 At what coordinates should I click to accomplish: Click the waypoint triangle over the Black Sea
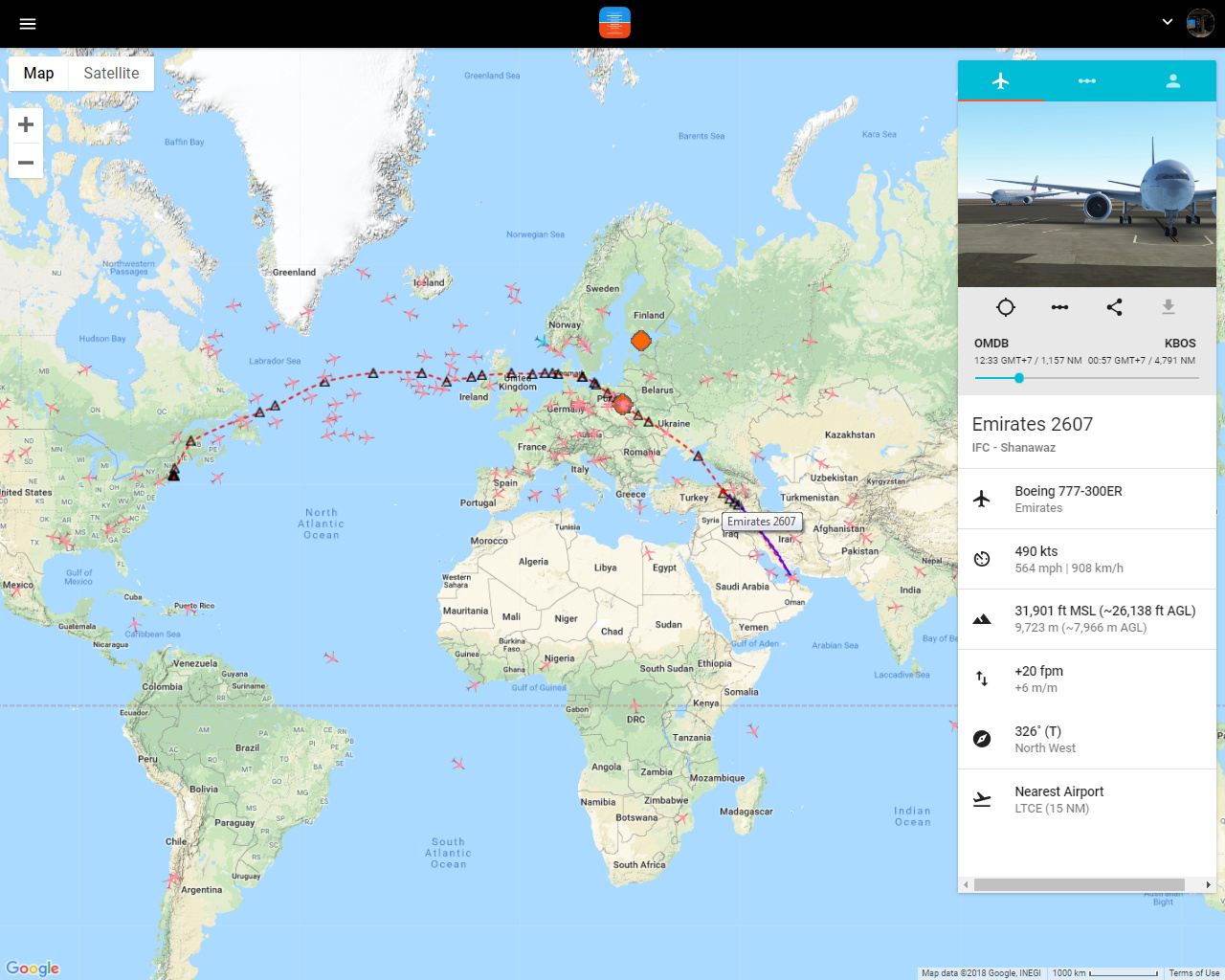[699, 457]
